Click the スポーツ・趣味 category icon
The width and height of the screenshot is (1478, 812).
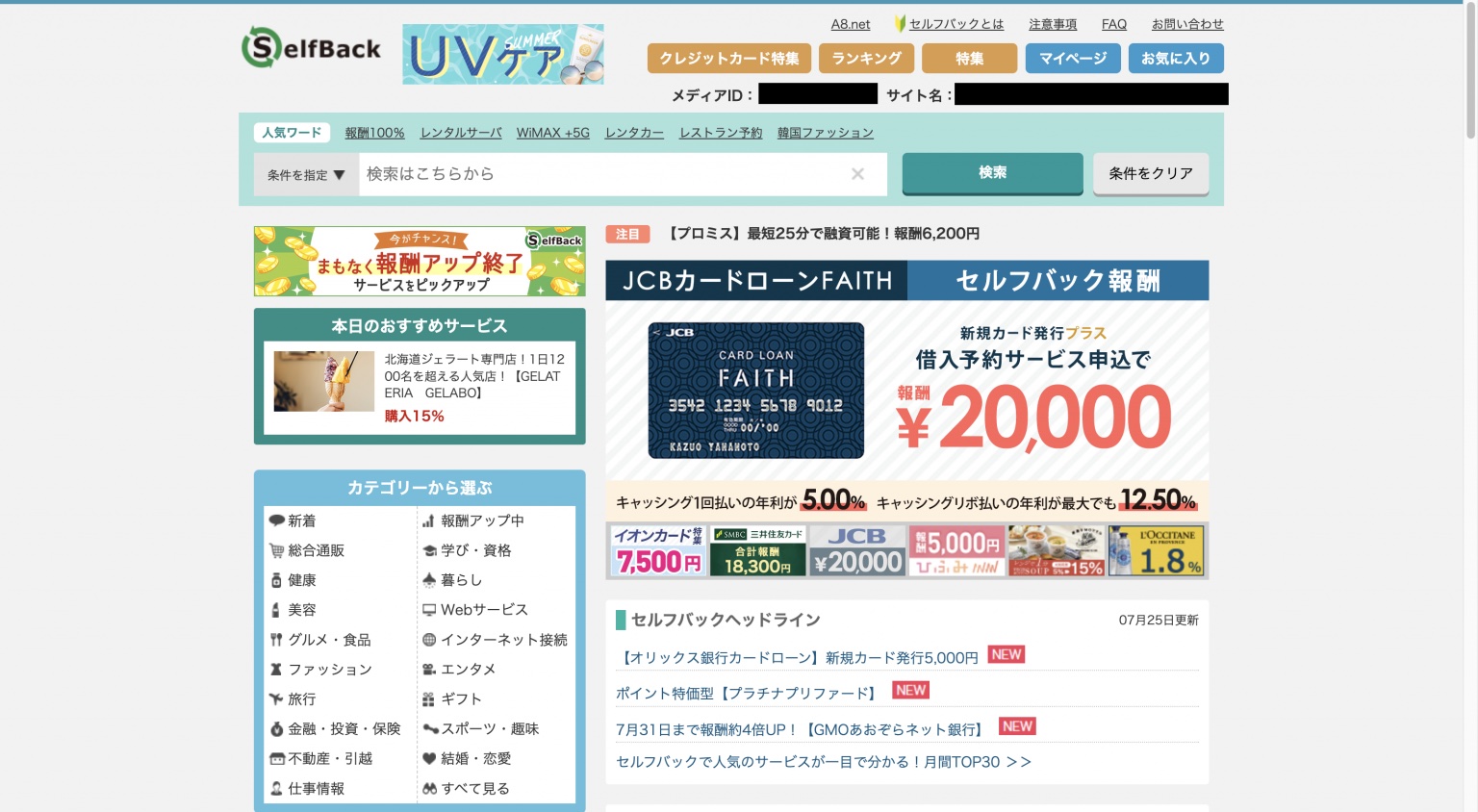tap(429, 729)
